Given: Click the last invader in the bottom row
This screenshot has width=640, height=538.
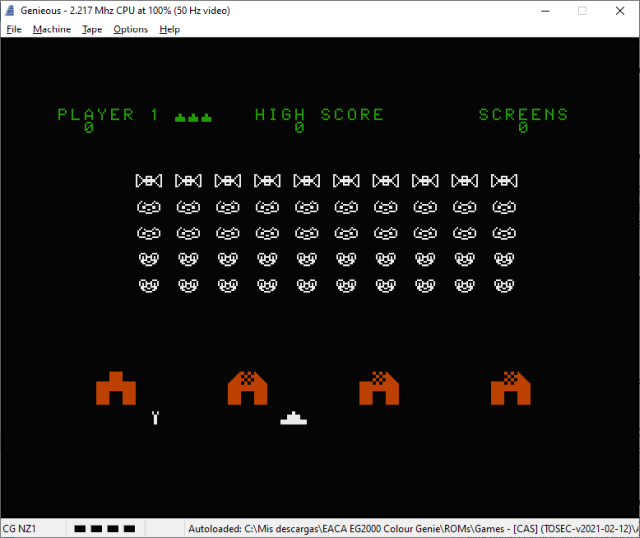Looking at the screenshot, I should tap(504, 286).
